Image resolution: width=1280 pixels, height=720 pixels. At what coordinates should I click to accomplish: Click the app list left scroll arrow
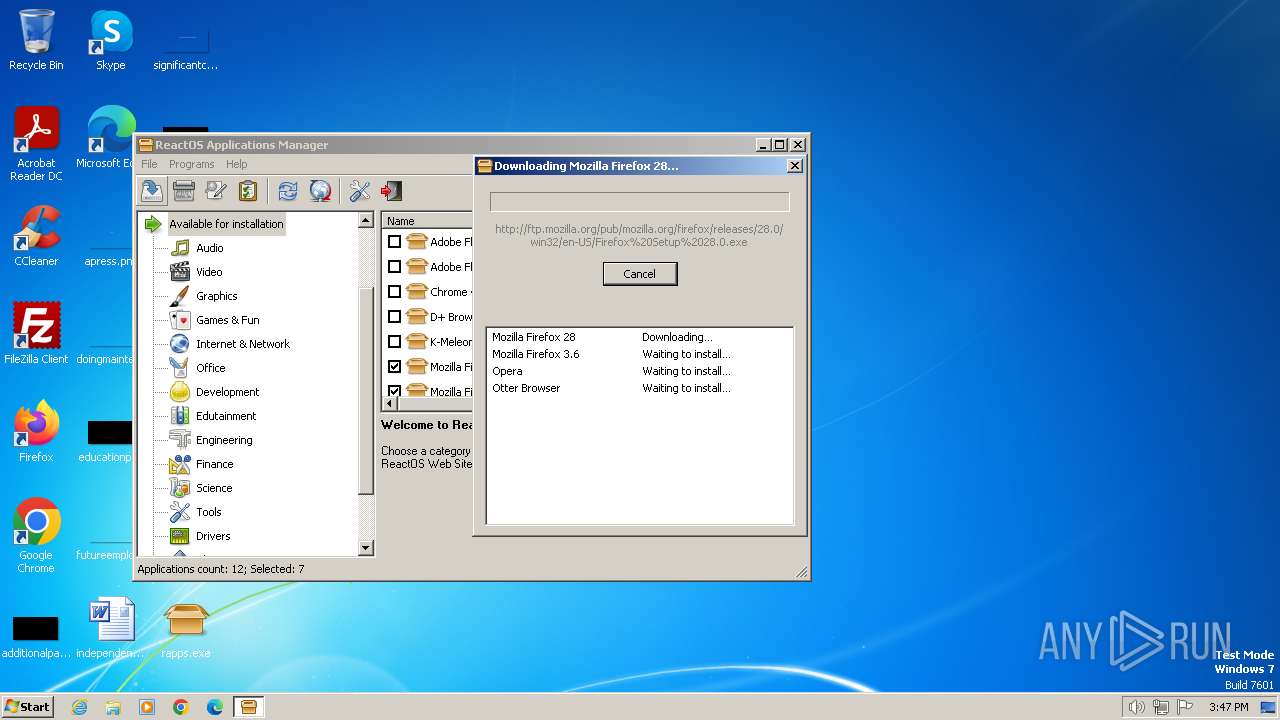pyautogui.click(x=389, y=404)
